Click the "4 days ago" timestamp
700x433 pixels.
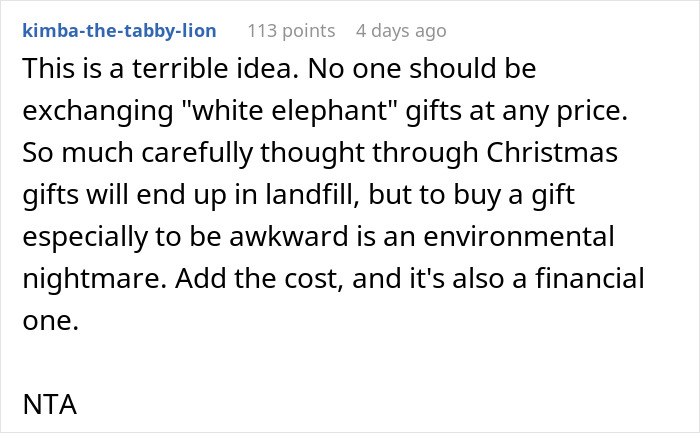401,31
